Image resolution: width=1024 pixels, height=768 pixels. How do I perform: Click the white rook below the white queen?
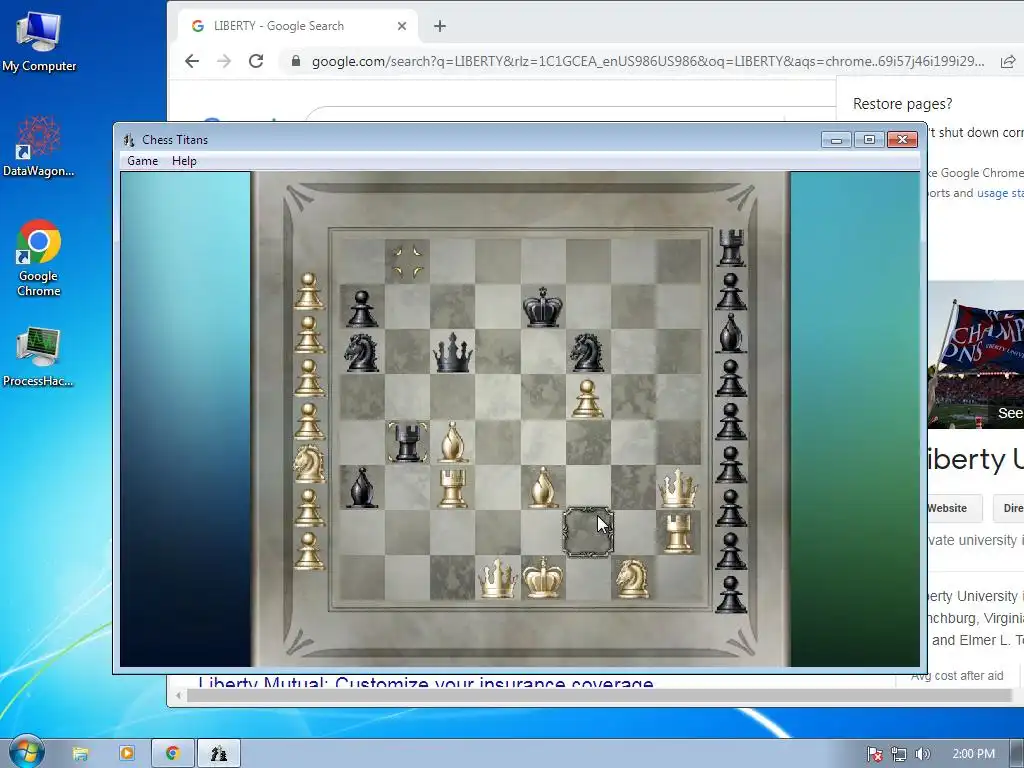click(678, 533)
